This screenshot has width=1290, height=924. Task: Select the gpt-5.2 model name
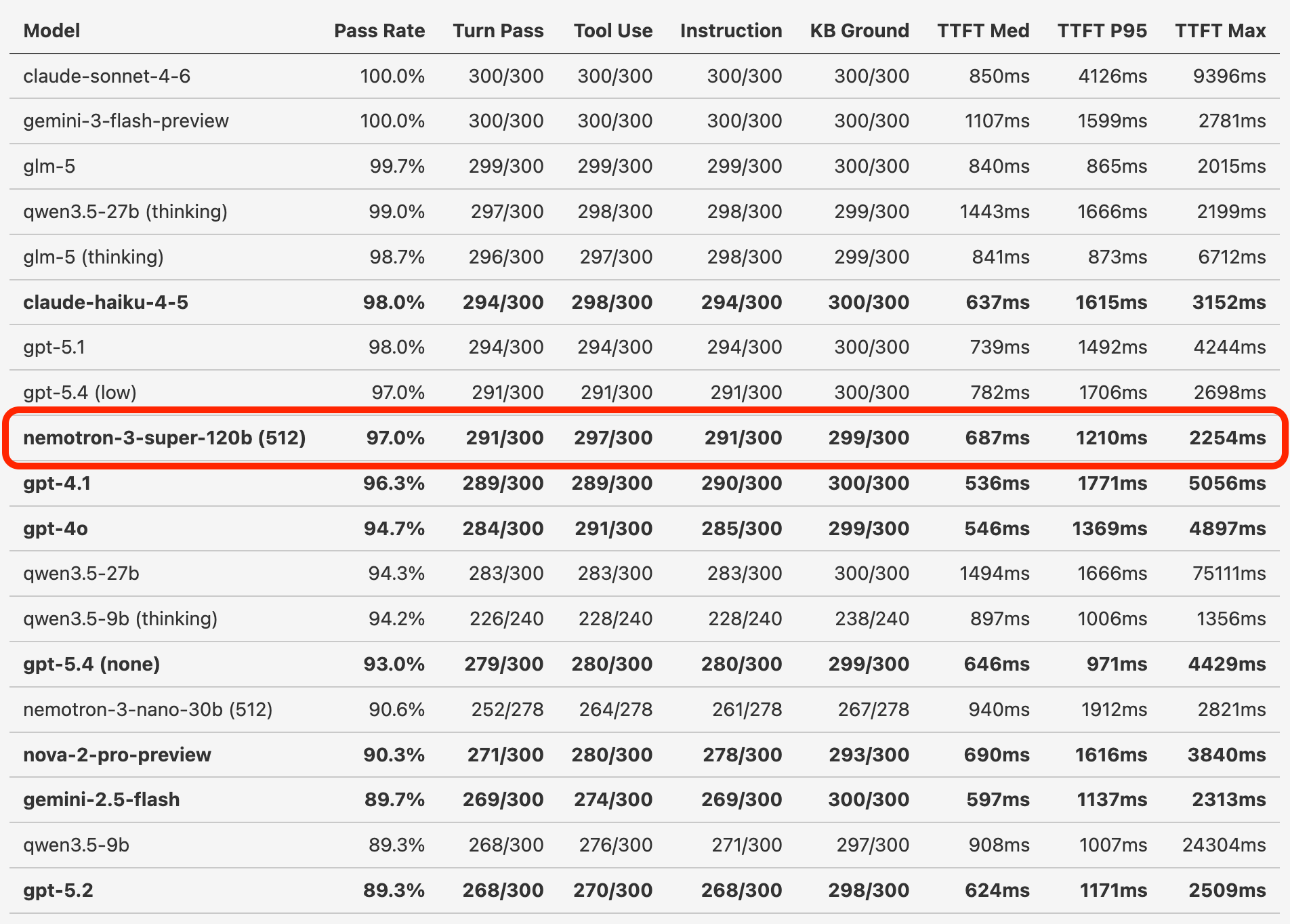tap(58, 890)
